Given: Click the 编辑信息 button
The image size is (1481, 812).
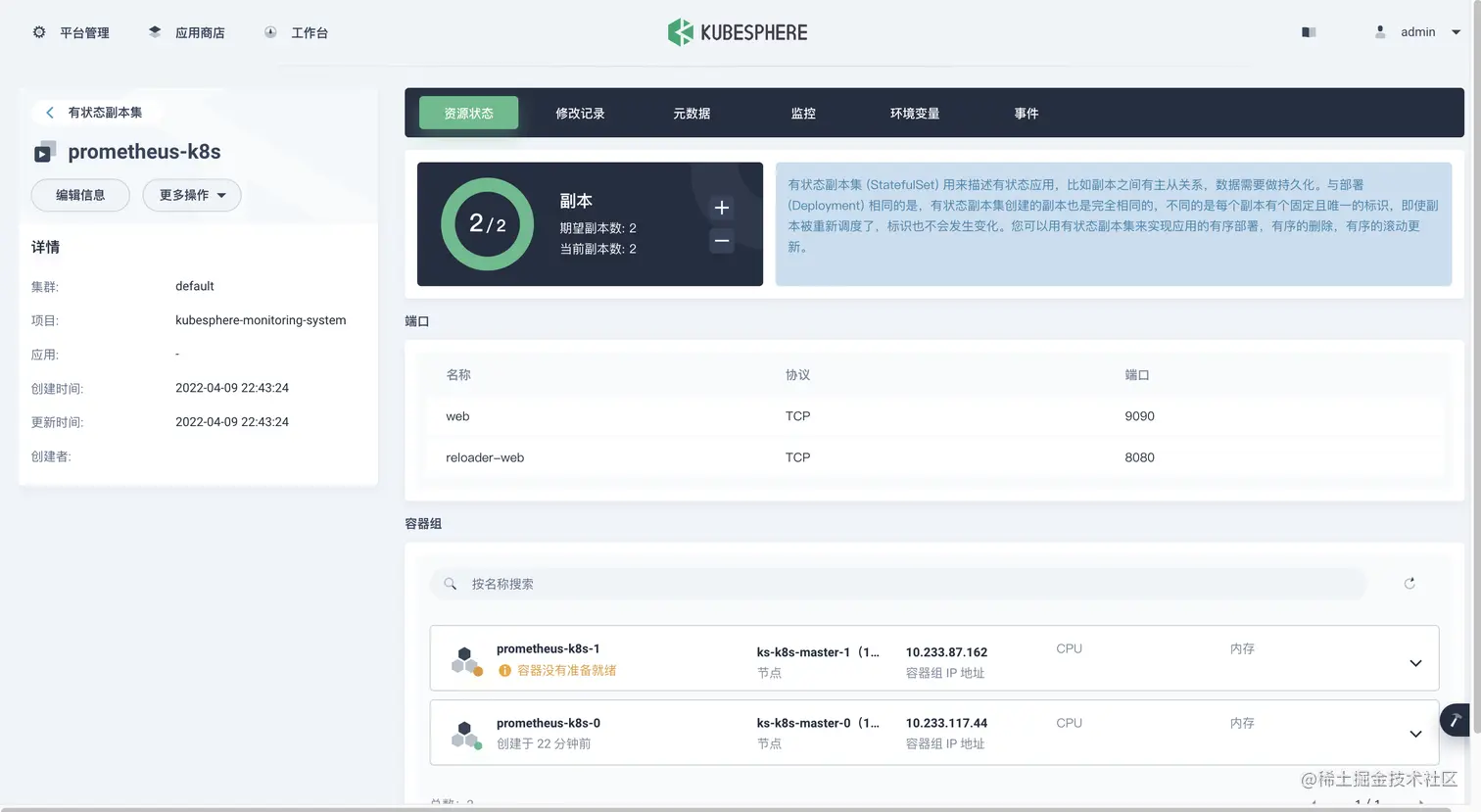Looking at the screenshot, I should (x=80, y=195).
